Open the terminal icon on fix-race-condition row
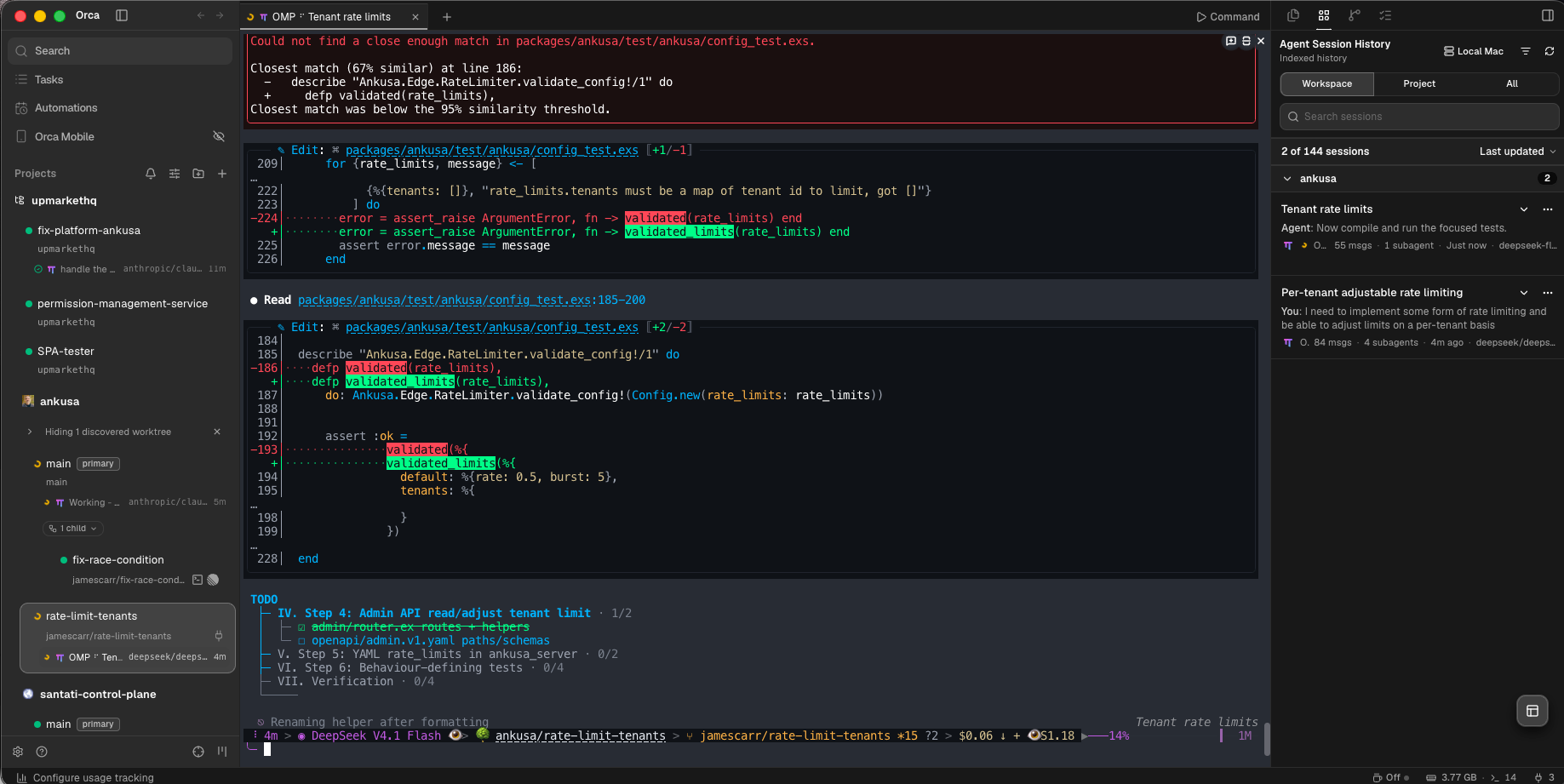This screenshot has height=784, width=1564. (198, 580)
